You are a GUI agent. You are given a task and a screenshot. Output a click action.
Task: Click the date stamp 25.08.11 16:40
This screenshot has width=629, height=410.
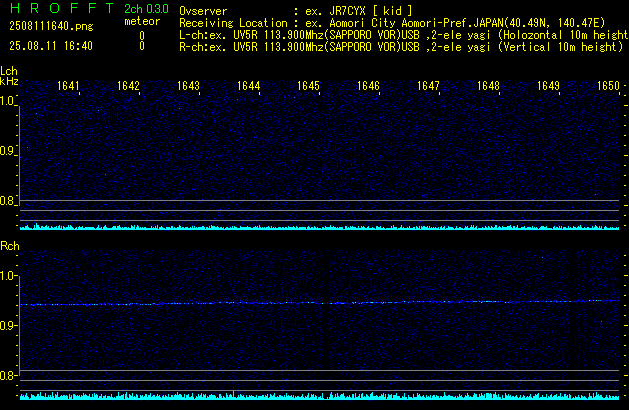(51, 46)
